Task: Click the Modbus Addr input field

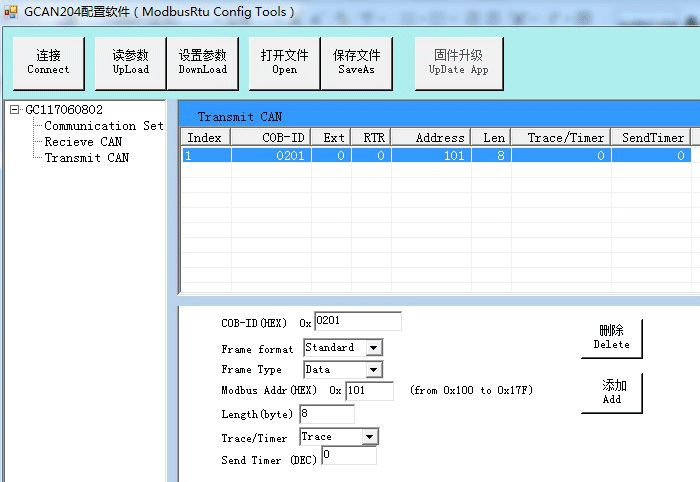Action: (x=369, y=391)
